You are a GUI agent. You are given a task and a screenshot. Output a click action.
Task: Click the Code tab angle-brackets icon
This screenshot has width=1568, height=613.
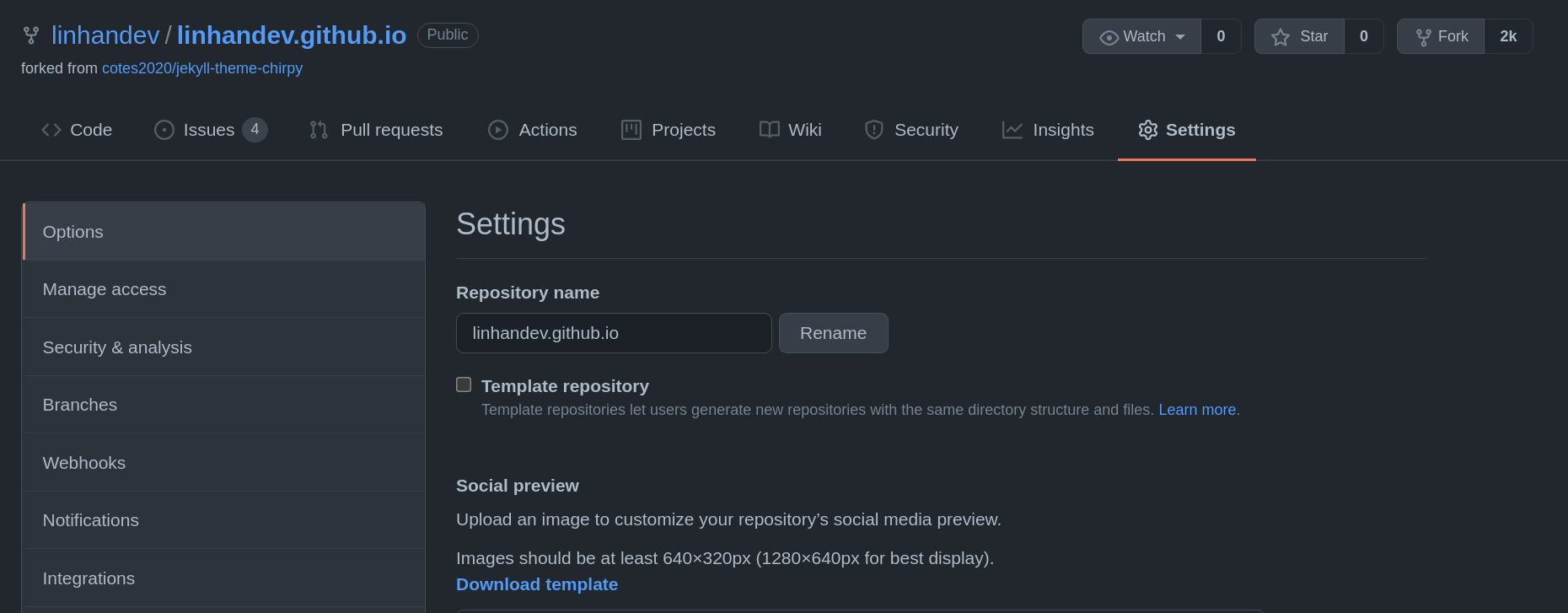tap(51, 130)
